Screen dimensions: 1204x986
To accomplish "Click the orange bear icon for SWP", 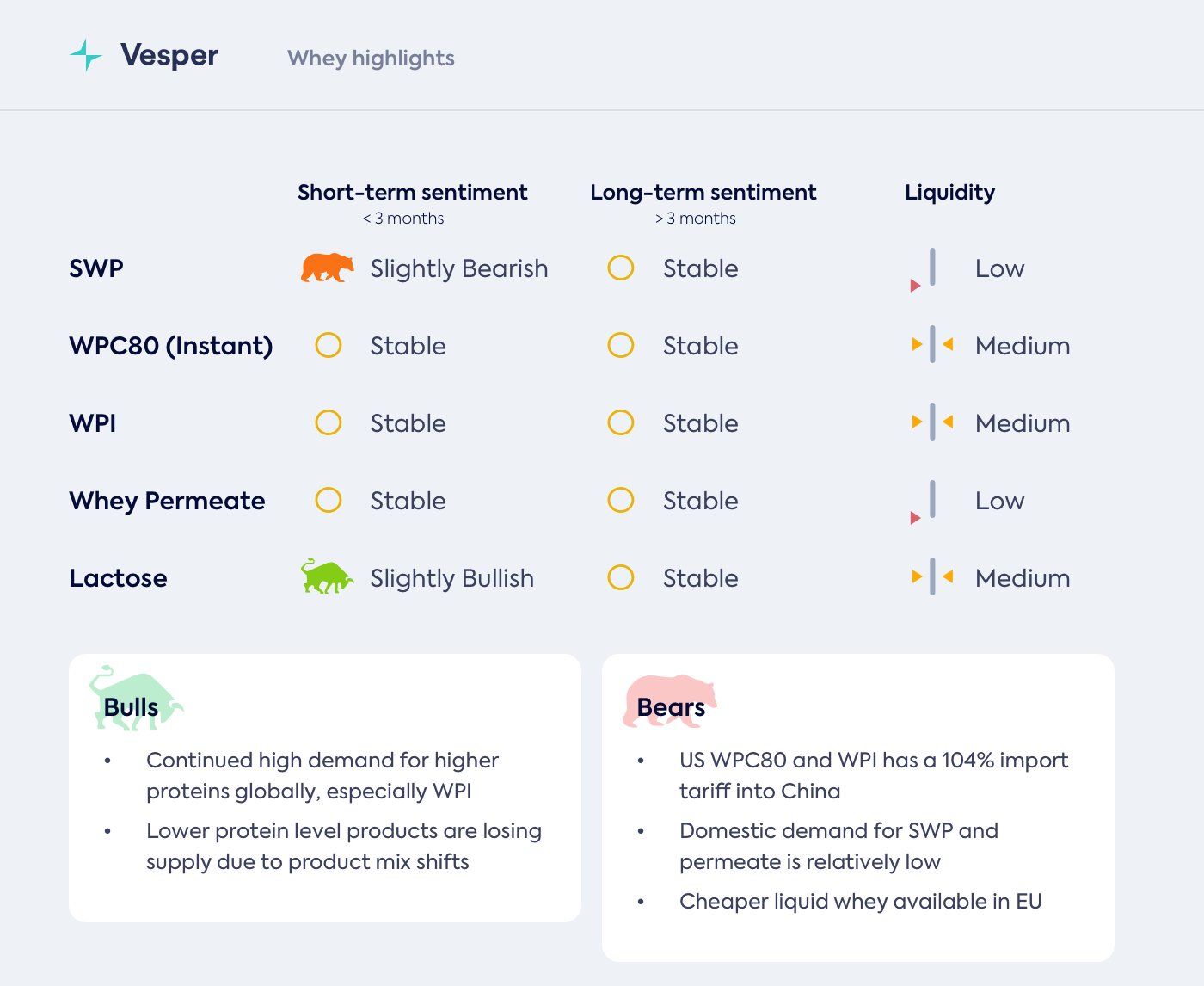I will coord(327,268).
